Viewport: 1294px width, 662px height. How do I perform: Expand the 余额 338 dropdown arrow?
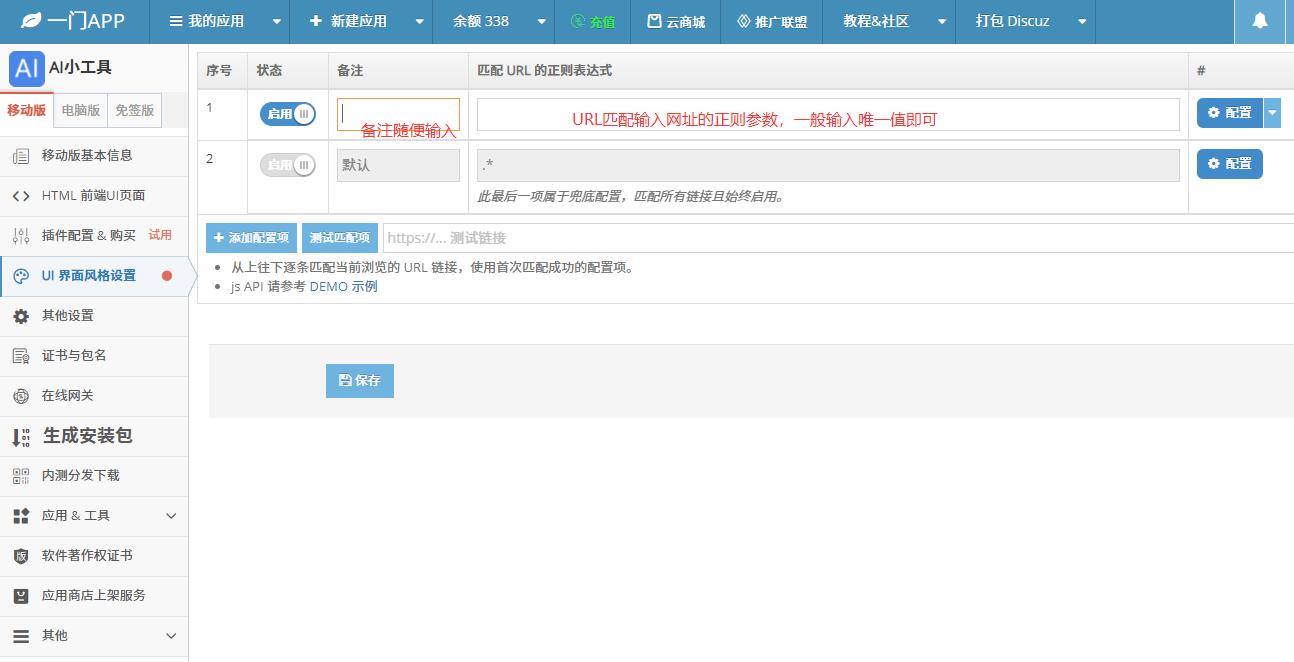tap(541, 22)
